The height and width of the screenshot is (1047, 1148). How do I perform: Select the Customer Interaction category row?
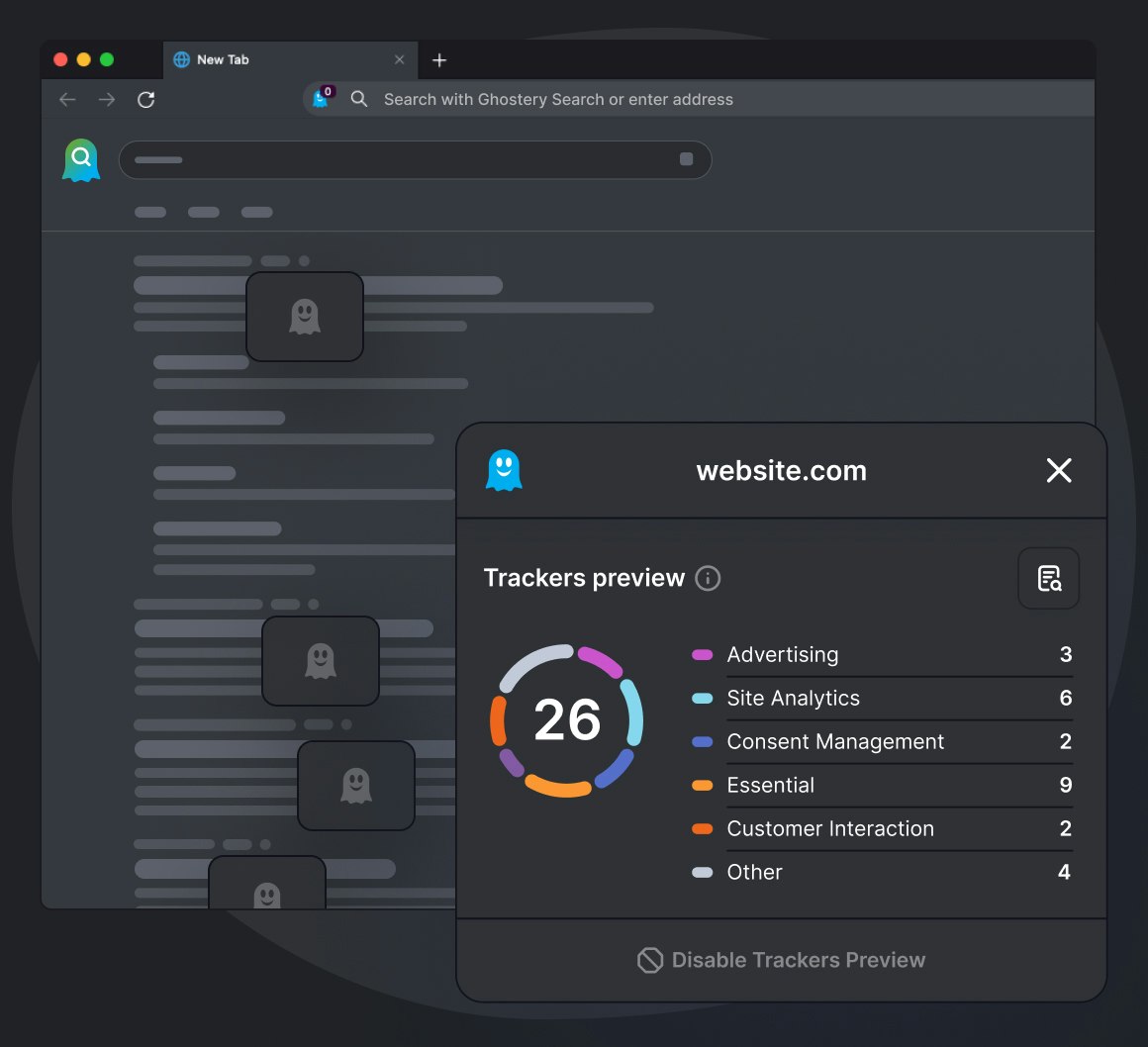tap(882, 828)
